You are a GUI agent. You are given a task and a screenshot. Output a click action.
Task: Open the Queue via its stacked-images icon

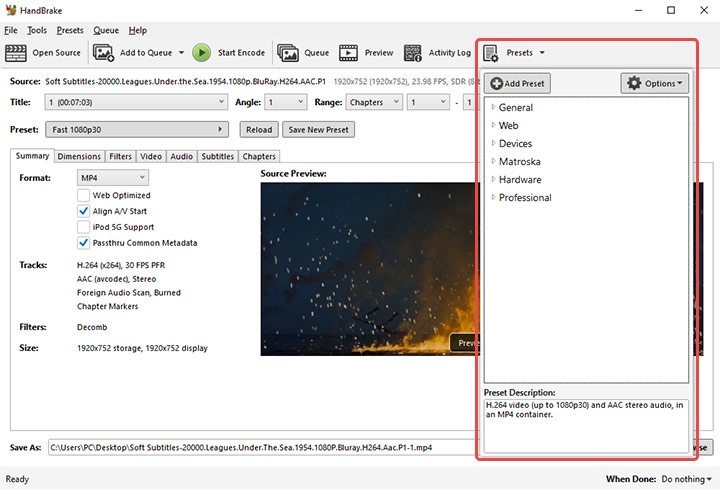click(x=288, y=53)
